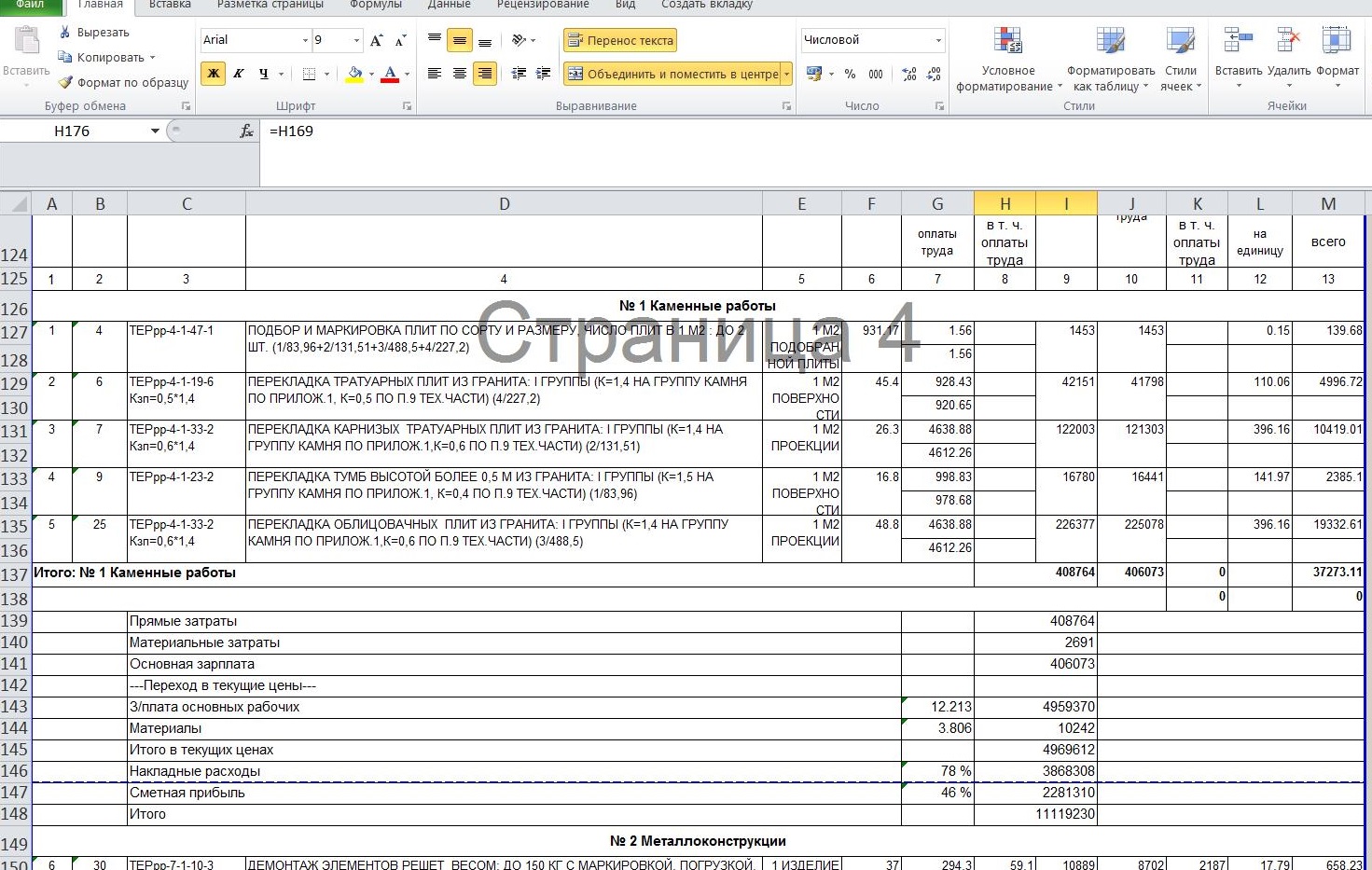Apply the yellow fill color bucket
1372x870 pixels.
(x=354, y=74)
